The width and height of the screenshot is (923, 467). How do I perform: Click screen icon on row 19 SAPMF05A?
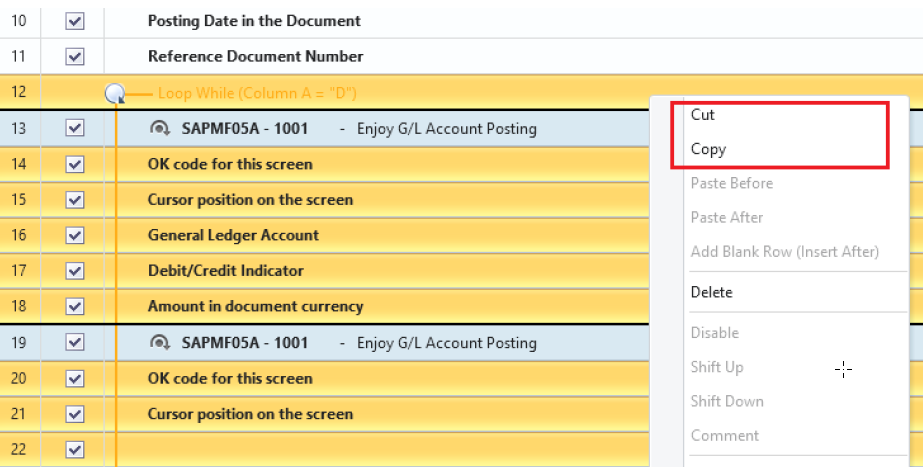(160, 343)
